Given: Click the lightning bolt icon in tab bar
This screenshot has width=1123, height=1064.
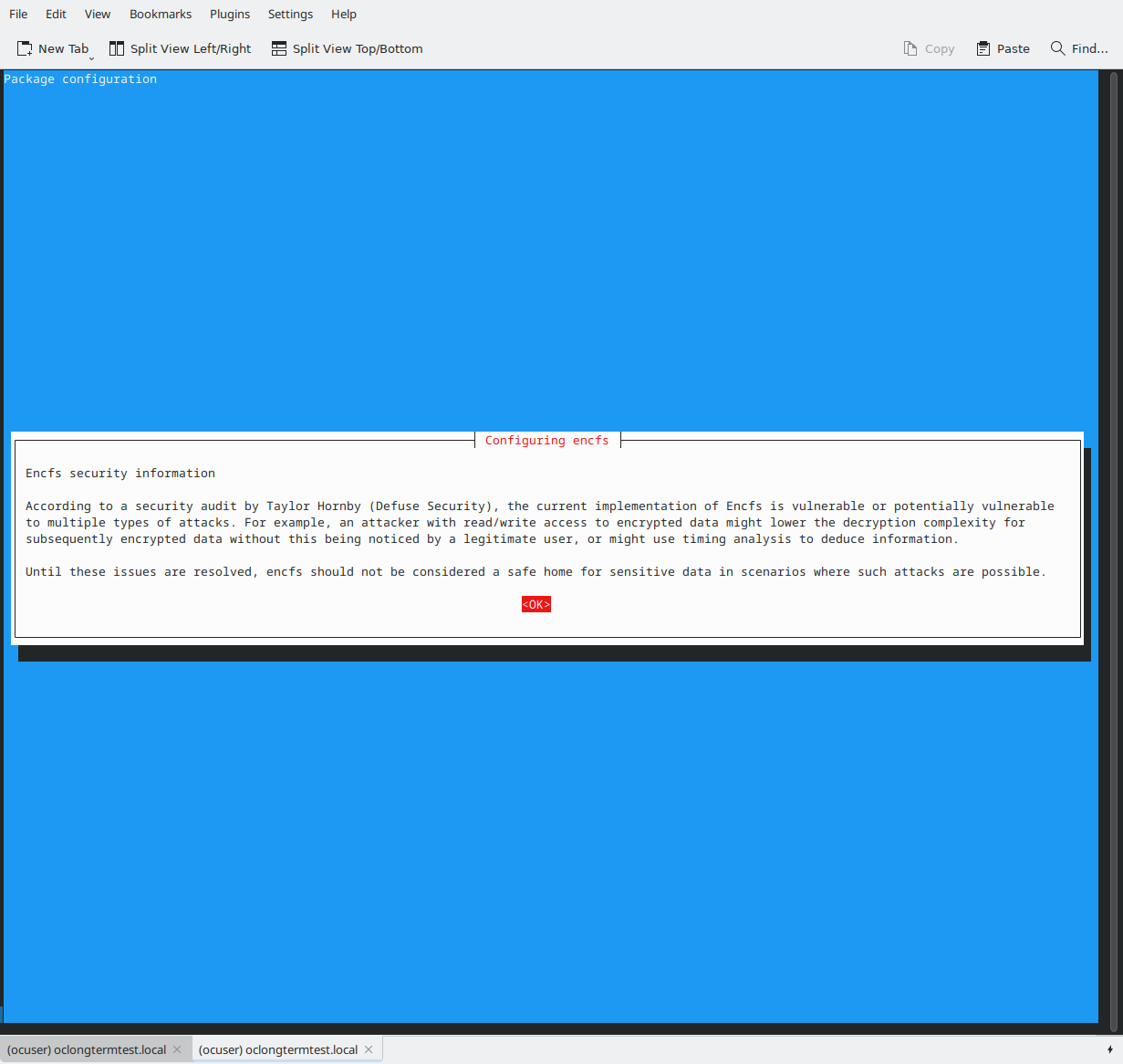Looking at the screenshot, I should pyautogui.click(x=1110, y=1049).
